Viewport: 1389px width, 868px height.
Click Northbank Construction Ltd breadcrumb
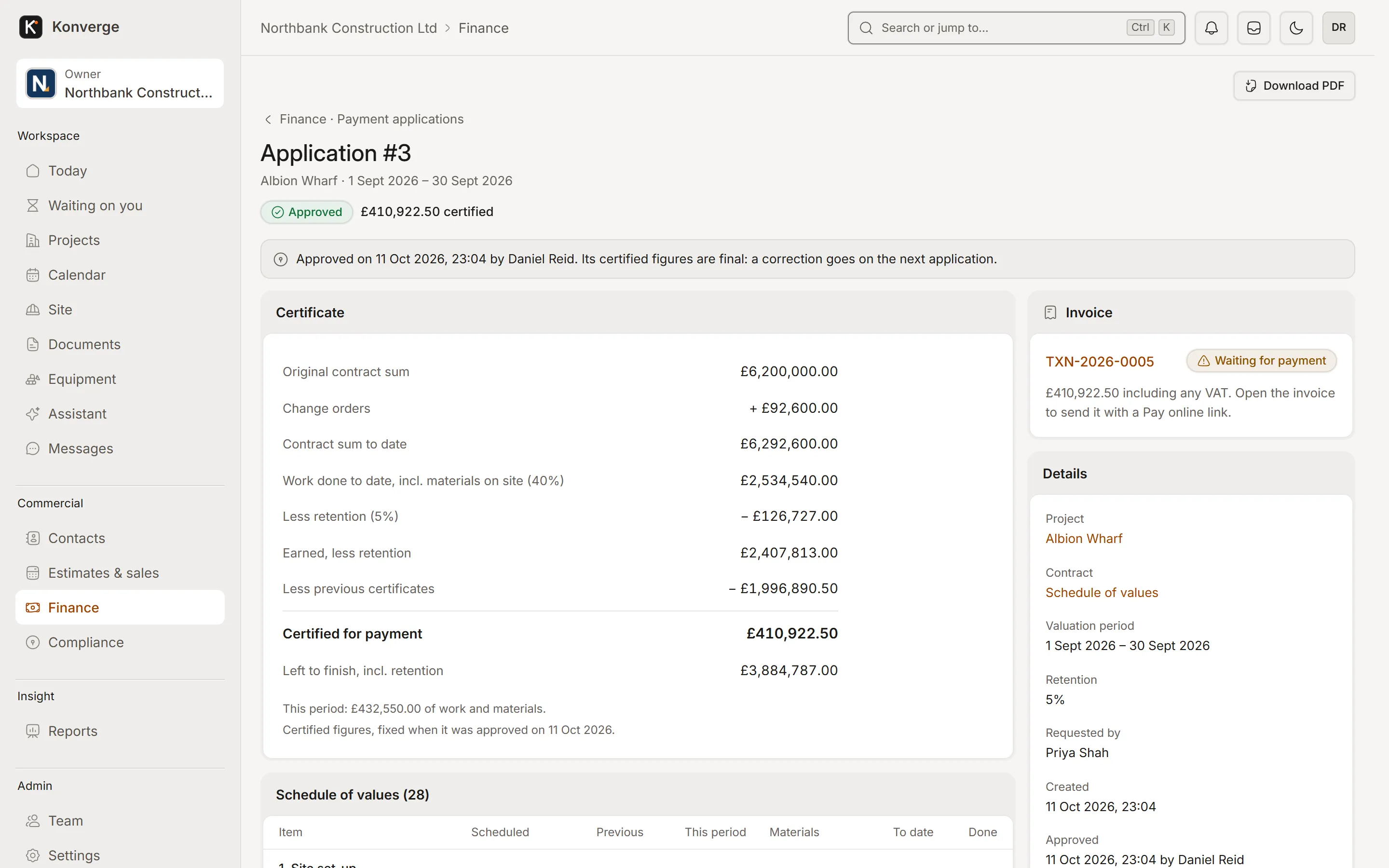pyautogui.click(x=348, y=28)
